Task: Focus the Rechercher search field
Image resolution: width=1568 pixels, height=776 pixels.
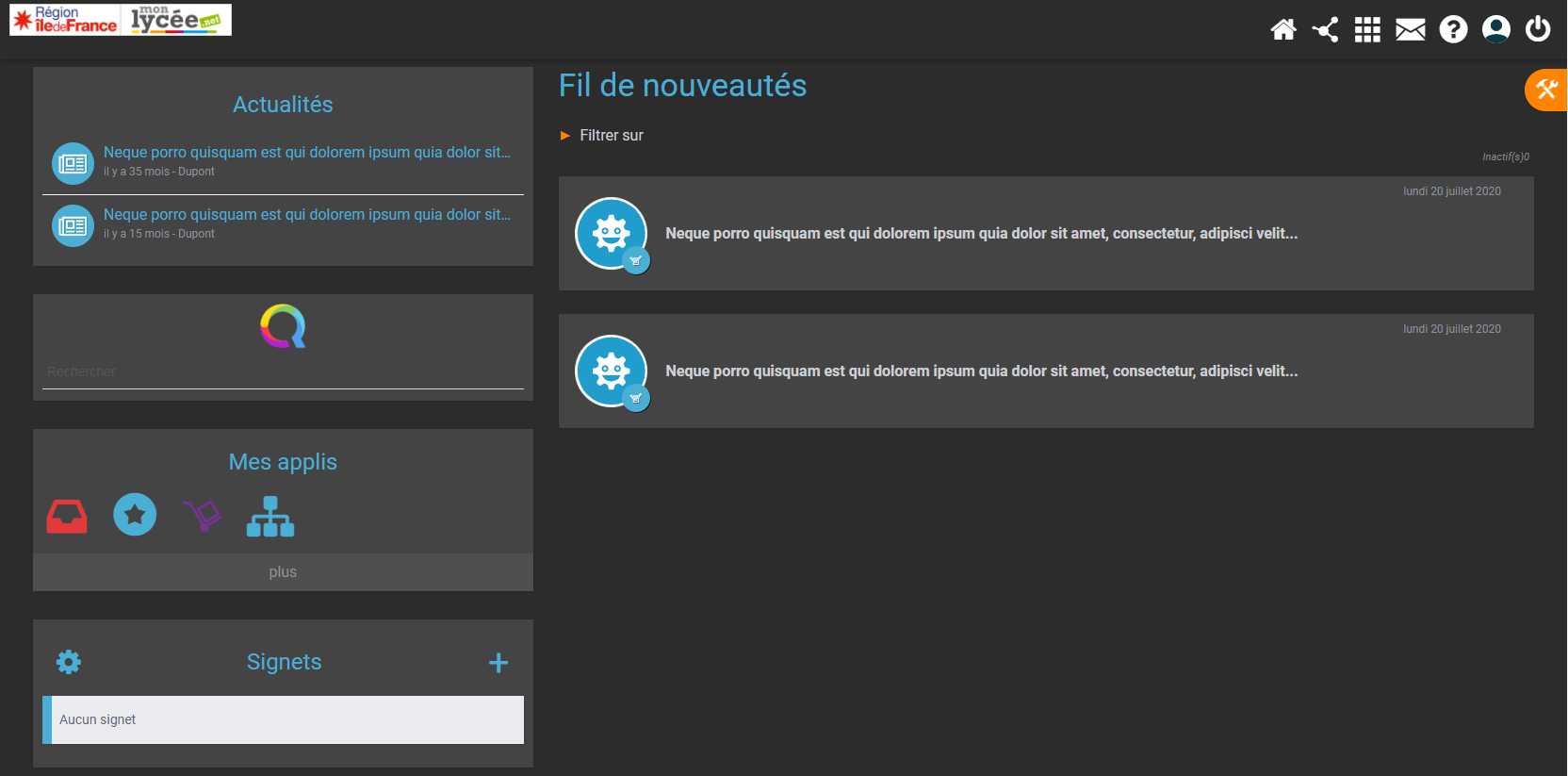Action: pyautogui.click(x=283, y=372)
